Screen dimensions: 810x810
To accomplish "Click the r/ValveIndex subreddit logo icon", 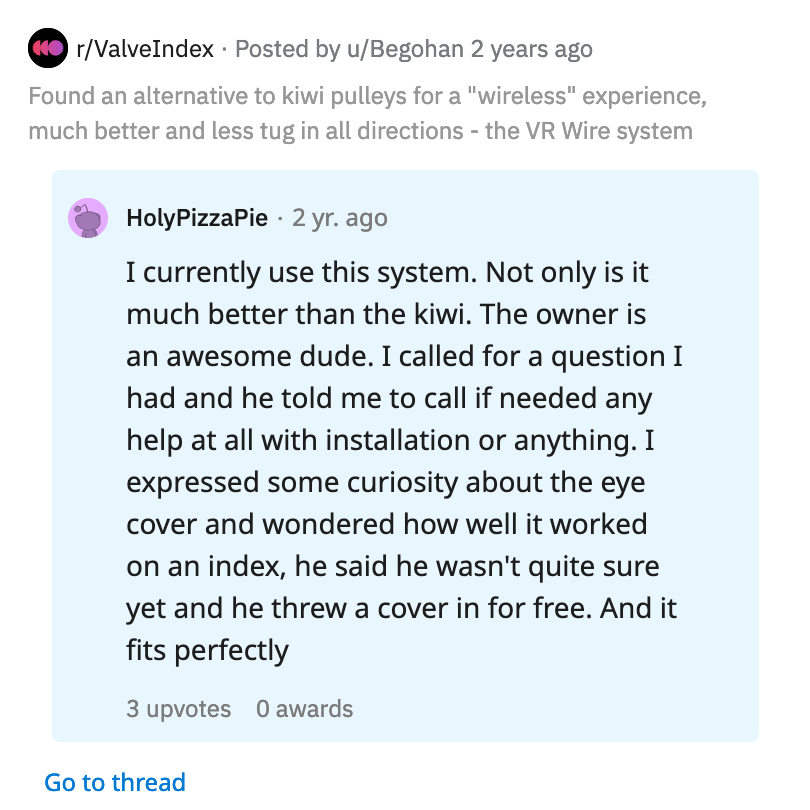I will point(47,48).
